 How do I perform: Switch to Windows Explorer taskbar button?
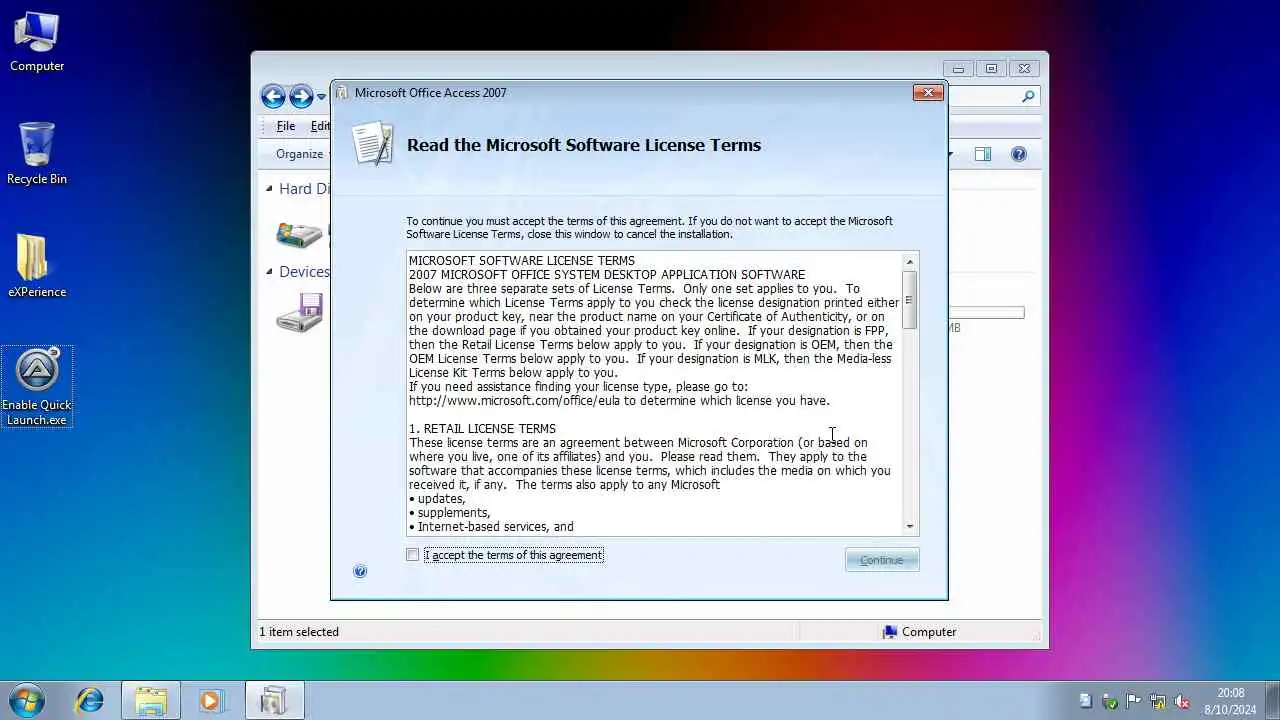coord(151,700)
